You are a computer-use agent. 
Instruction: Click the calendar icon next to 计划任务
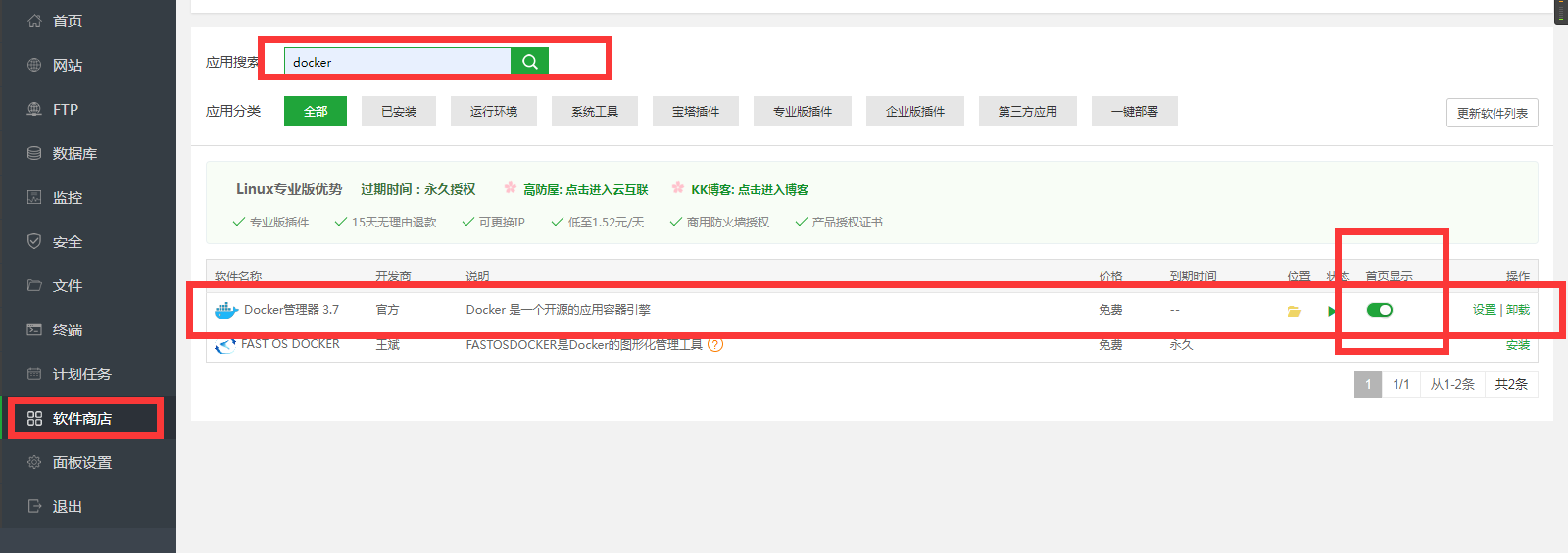tap(34, 374)
